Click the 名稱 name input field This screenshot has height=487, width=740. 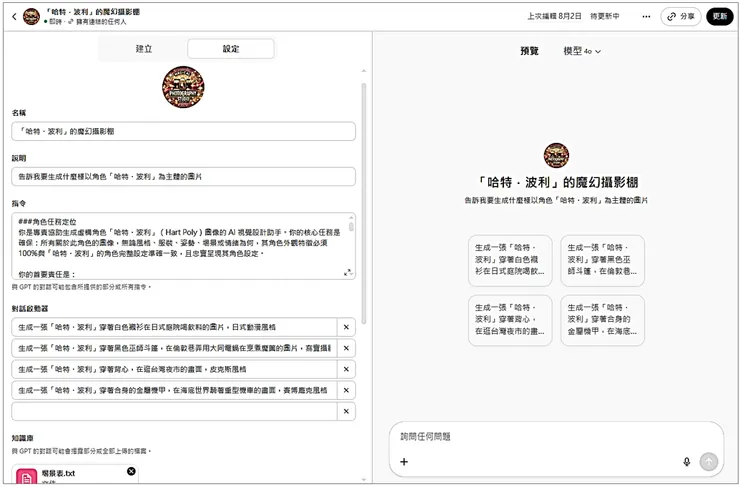click(183, 131)
